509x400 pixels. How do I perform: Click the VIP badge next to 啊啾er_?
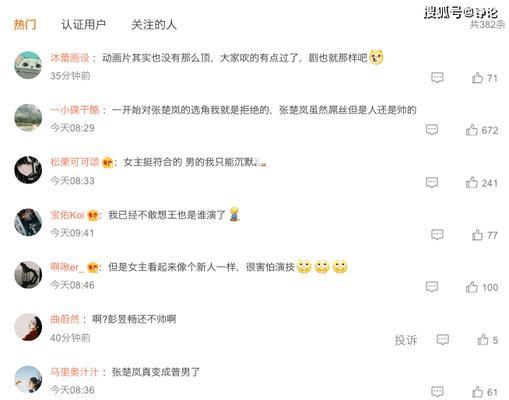pyautogui.click(x=93, y=267)
